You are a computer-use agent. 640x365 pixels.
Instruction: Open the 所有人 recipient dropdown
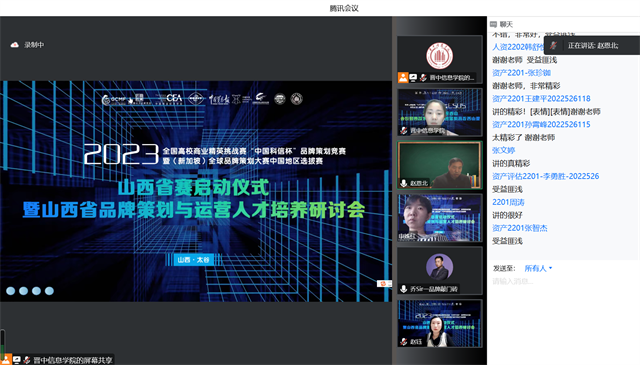tap(538, 268)
